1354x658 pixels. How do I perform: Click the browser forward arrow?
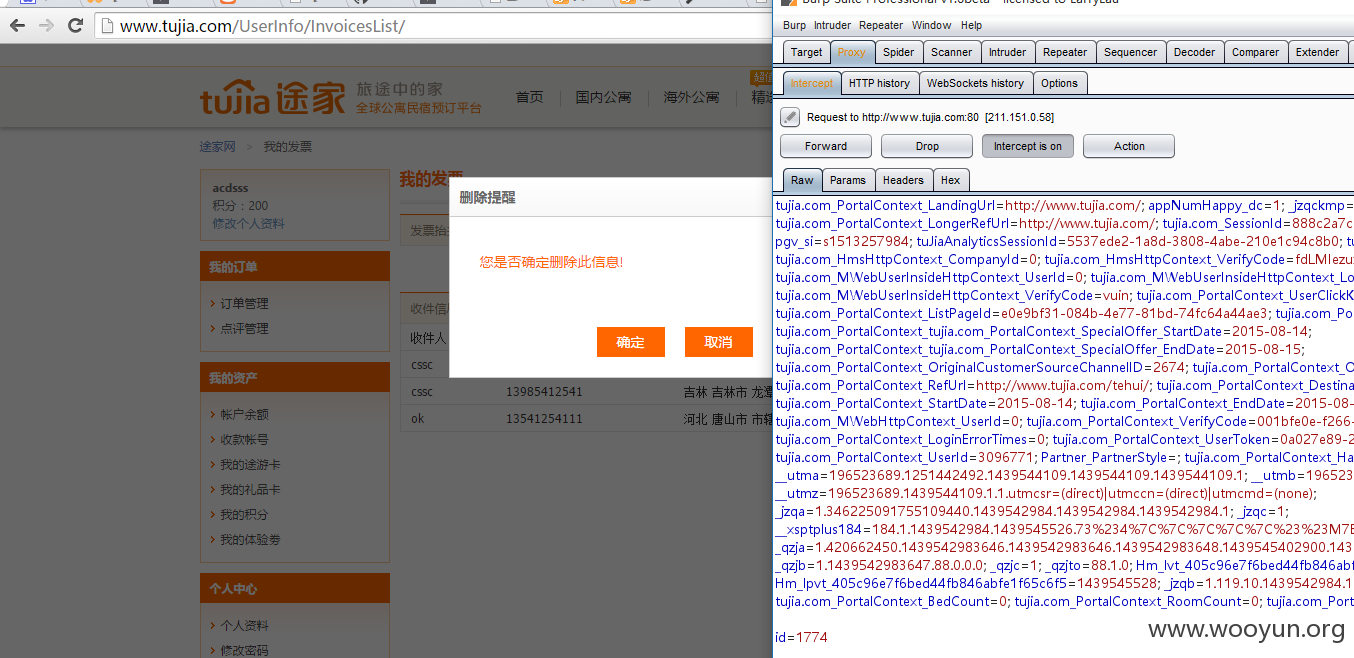coord(46,26)
